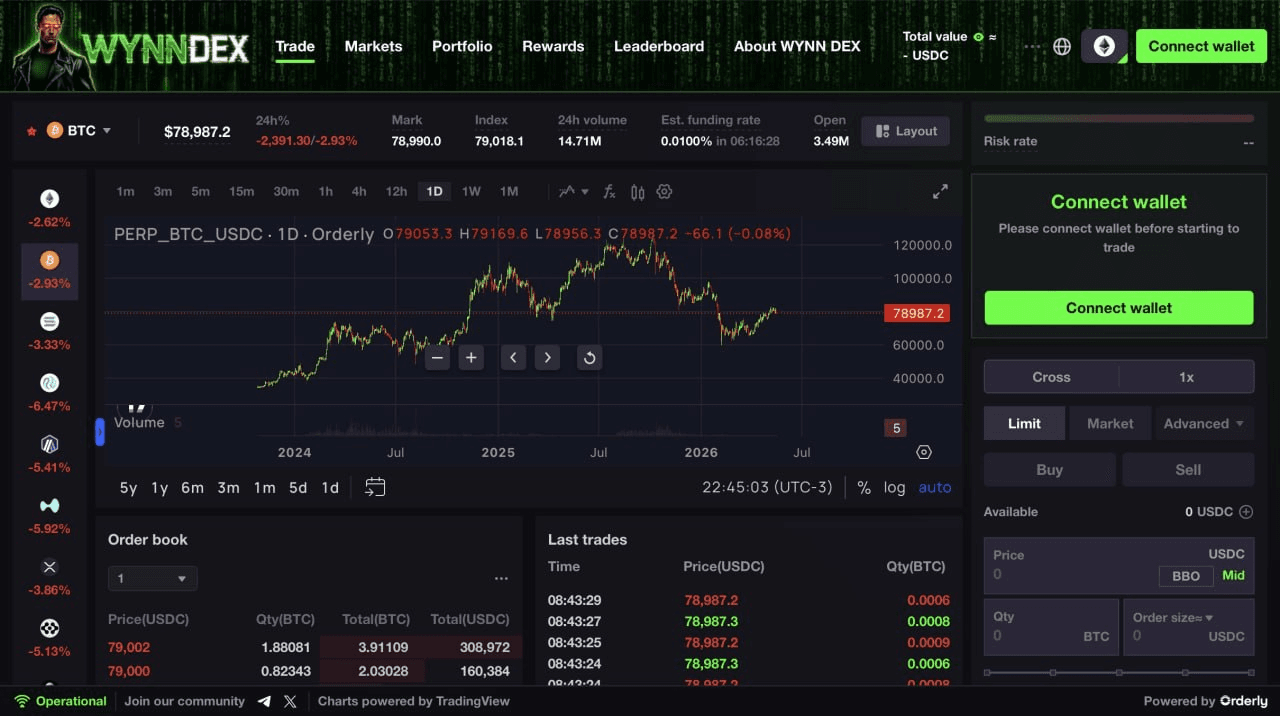The height and width of the screenshot is (716, 1280).
Task: Reset the chart view
Action: click(x=590, y=357)
